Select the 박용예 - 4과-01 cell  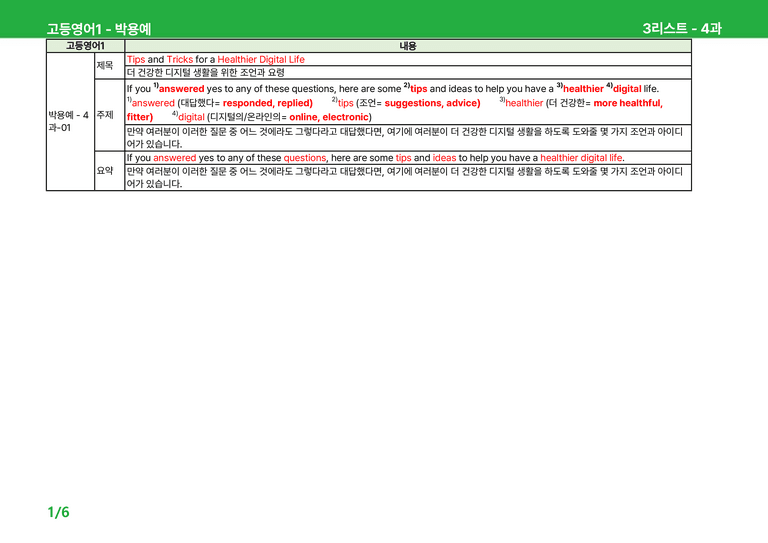point(69,121)
